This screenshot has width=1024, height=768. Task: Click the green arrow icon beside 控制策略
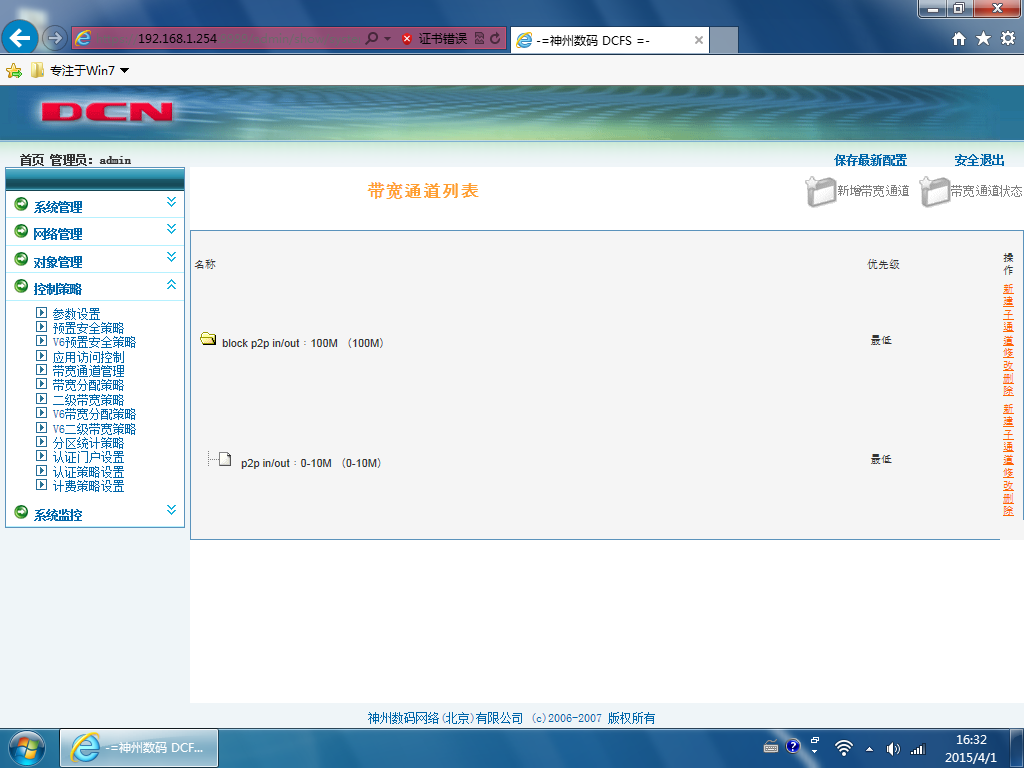point(21,286)
